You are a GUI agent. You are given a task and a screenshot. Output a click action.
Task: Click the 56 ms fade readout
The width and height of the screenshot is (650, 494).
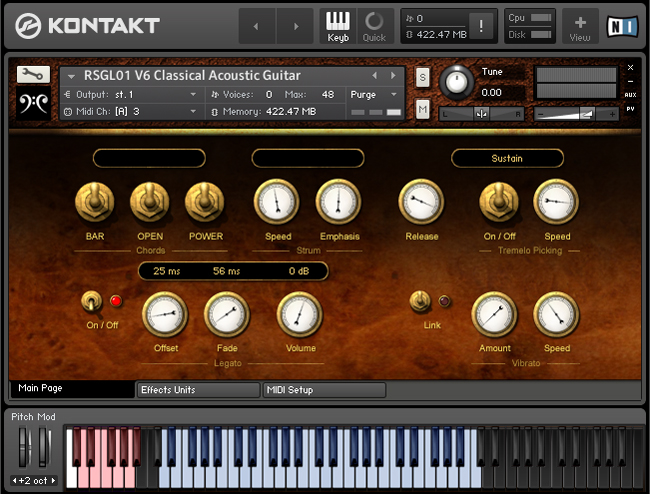[226, 271]
